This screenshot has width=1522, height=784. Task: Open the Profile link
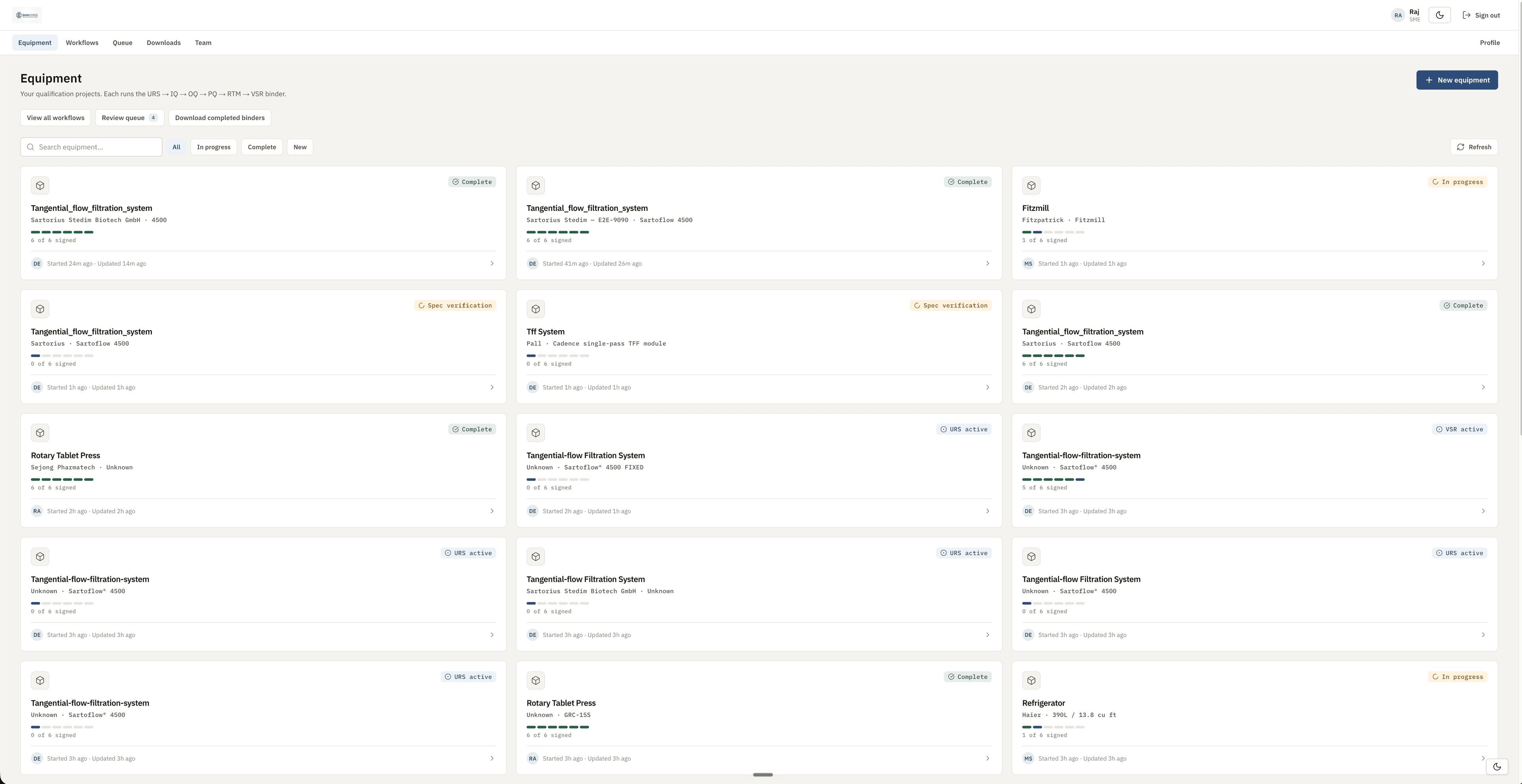[1489, 42]
